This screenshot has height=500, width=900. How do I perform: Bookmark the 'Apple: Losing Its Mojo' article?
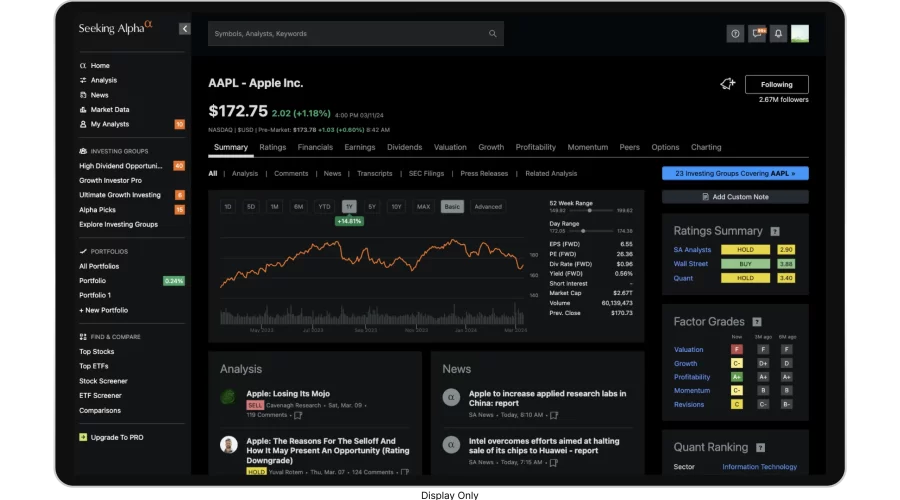(x=298, y=415)
